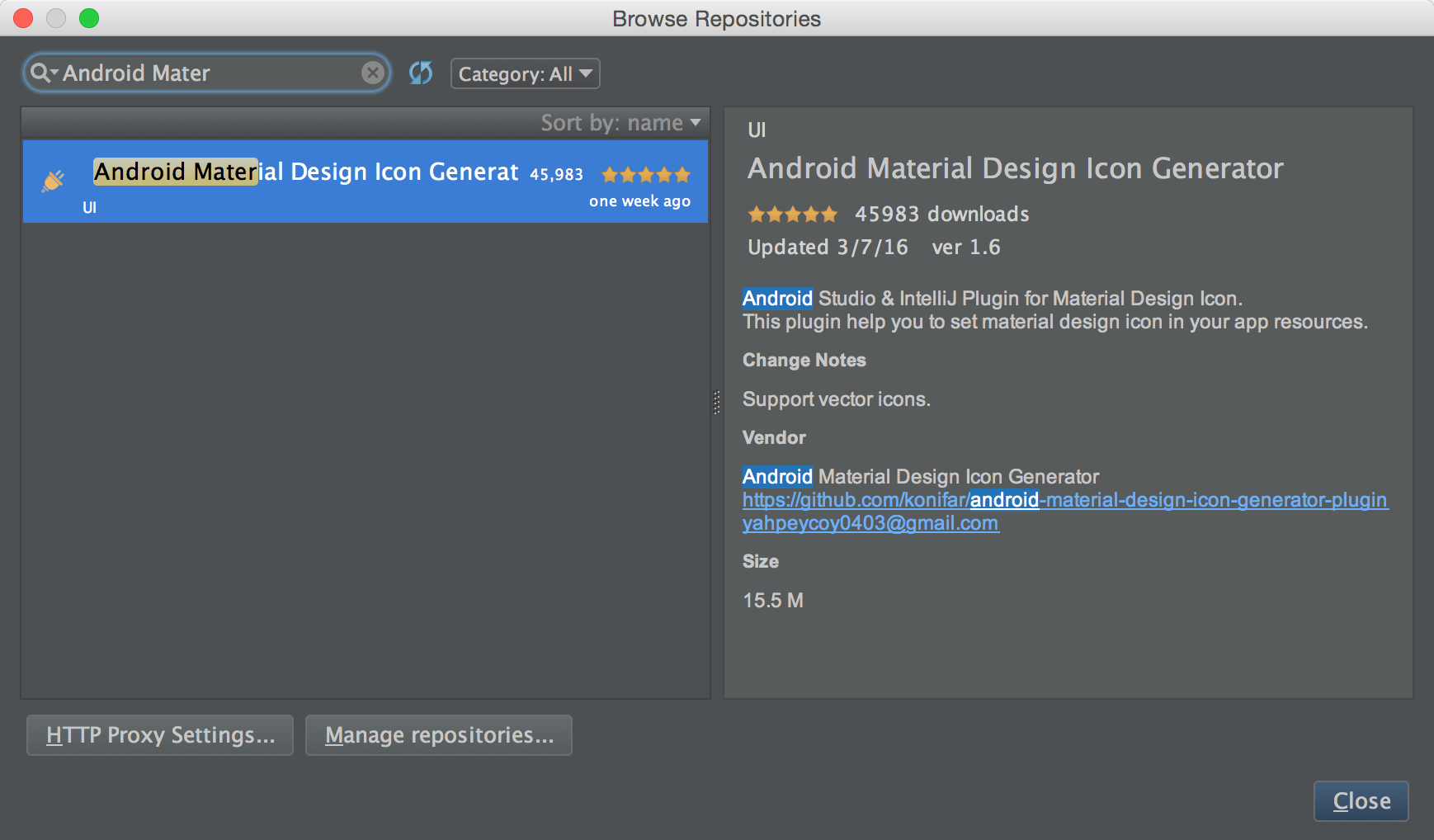The image size is (1434, 840).
Task: Click the last star in the list entry rating
Action: point(684,174)
